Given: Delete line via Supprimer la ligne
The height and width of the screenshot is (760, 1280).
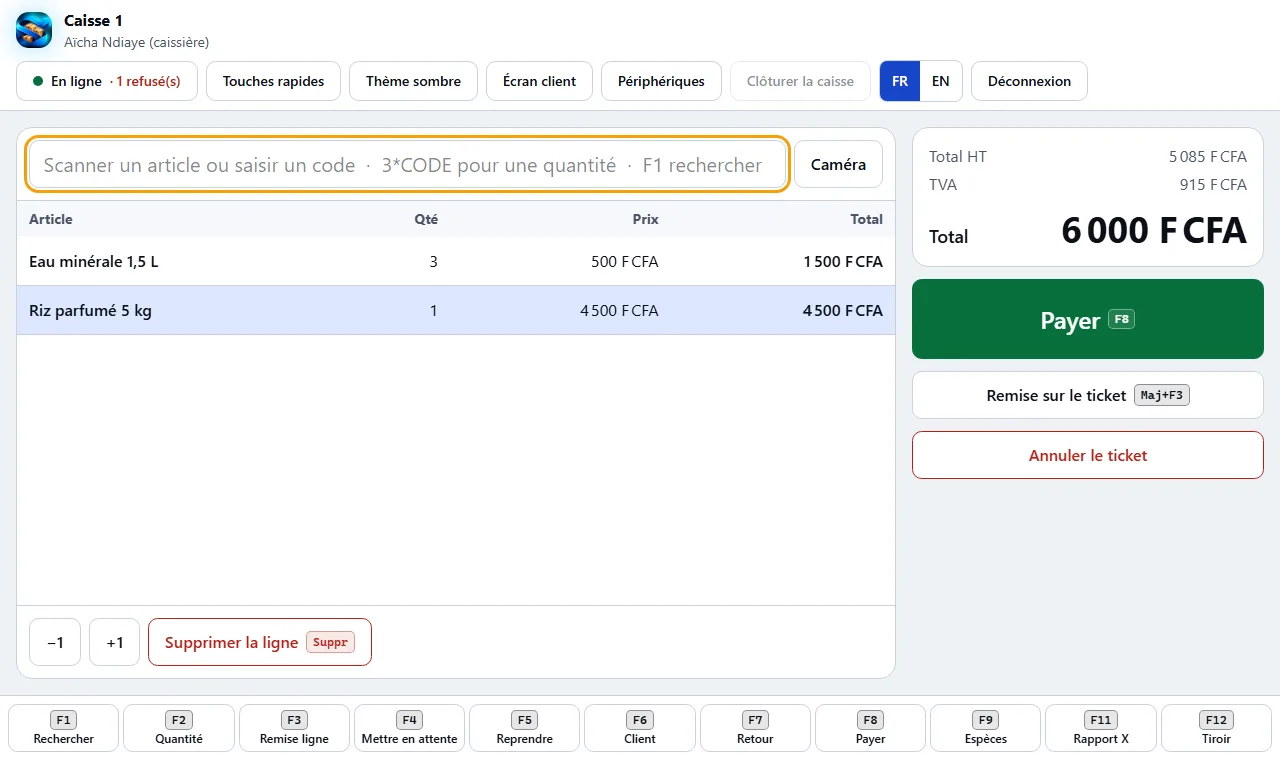Looking at the screenshot, I should tap(260, 642).
